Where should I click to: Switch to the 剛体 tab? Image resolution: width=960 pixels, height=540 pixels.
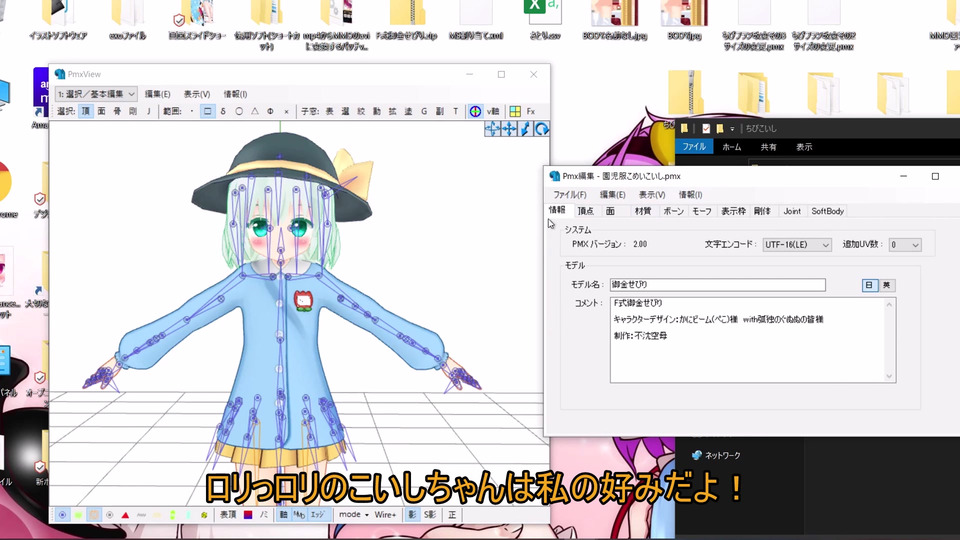point(762,211)
